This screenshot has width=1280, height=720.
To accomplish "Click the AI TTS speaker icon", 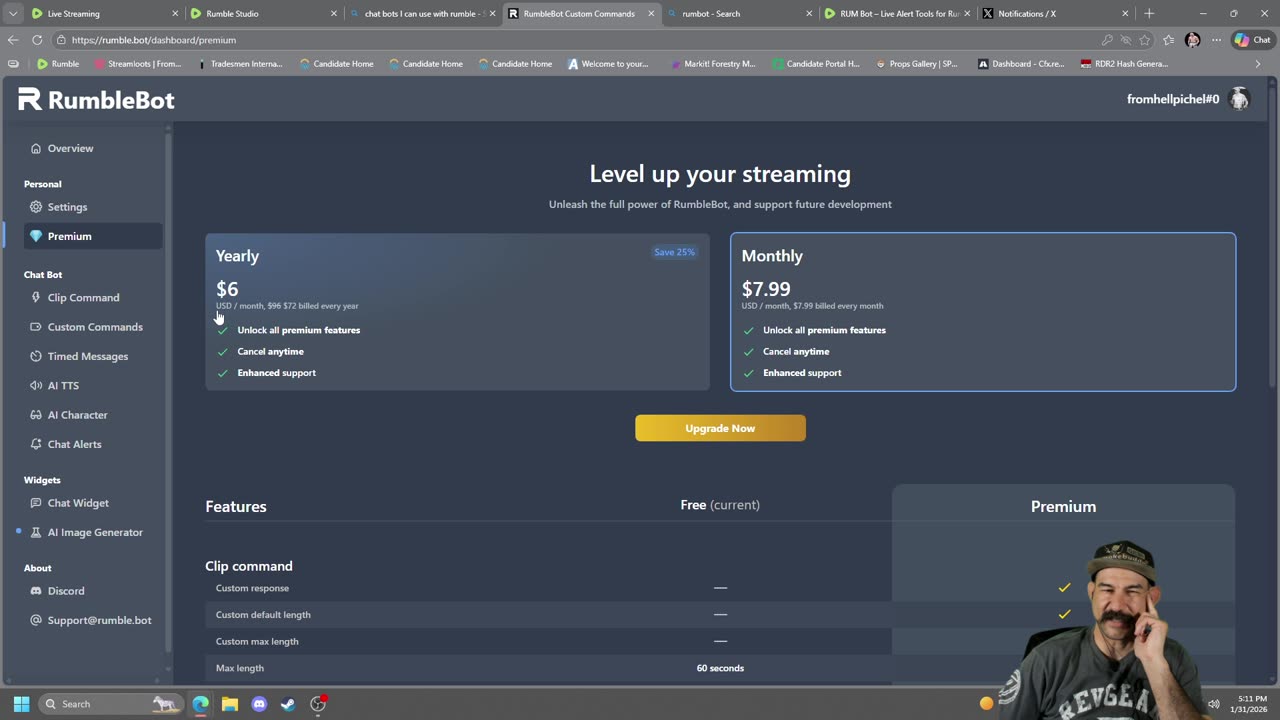I will coord(36,385).
